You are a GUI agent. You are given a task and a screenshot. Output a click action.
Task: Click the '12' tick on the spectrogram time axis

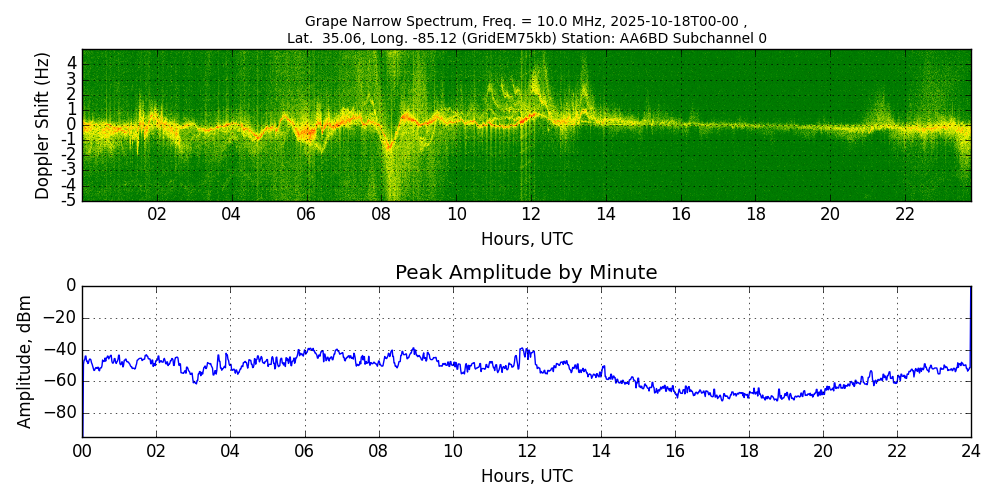531,215
